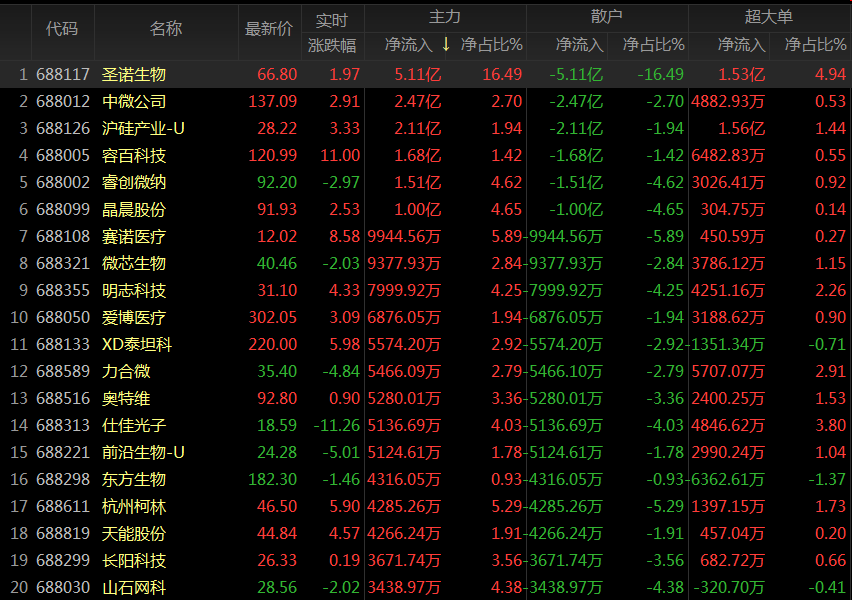Sort by the 主力 净占比% column header
Screen dimensions: 852x600
(491, 45)
